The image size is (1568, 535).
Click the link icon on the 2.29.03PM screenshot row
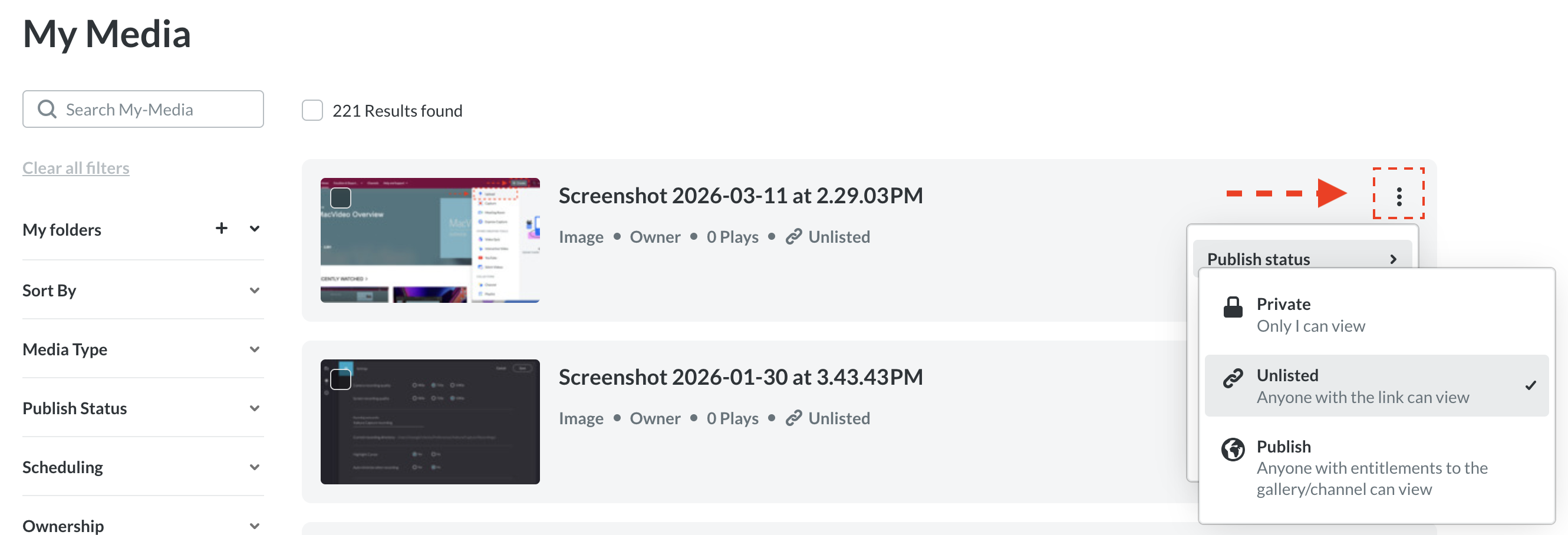click(x=793, y=237)
